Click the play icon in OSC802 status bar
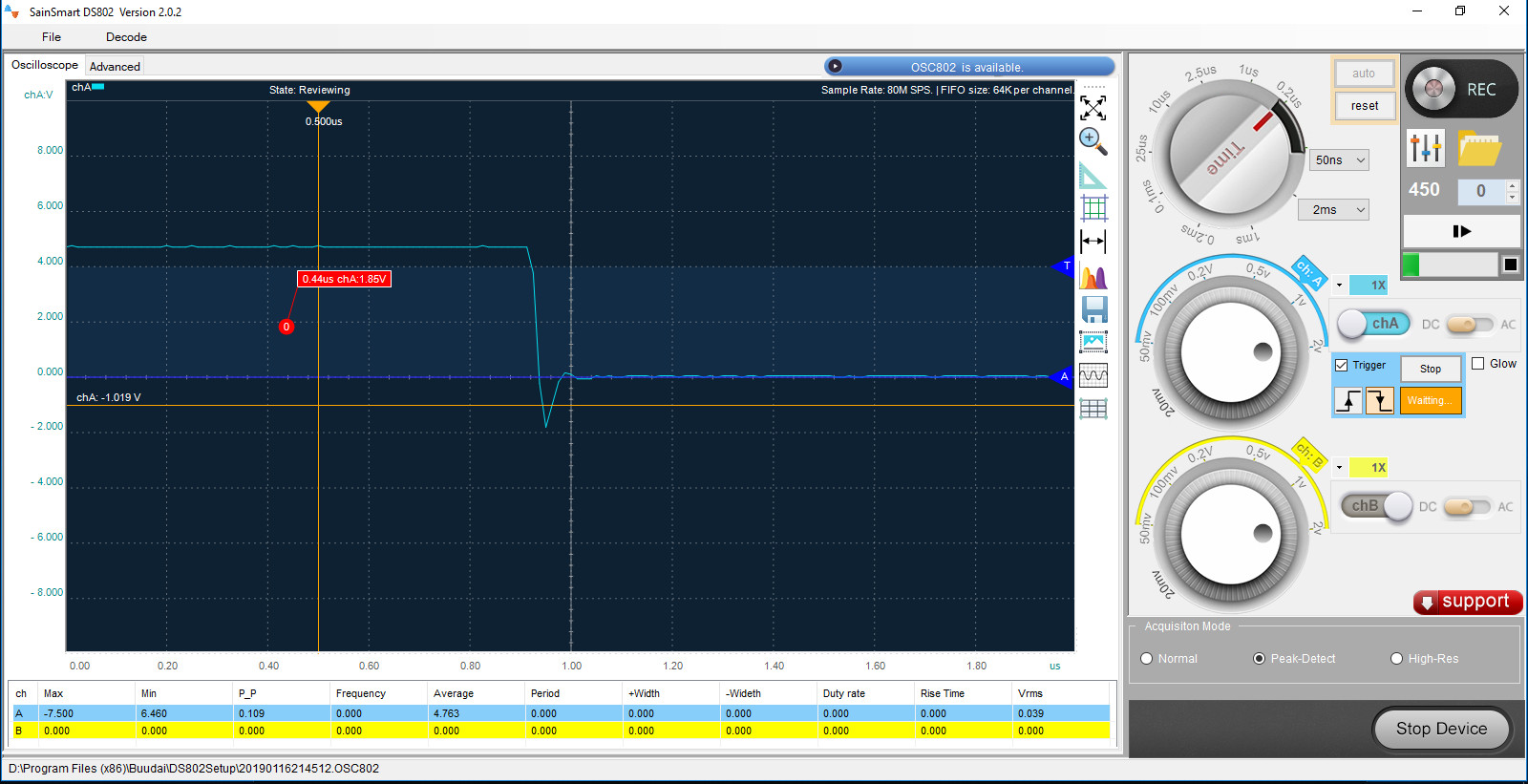The height and width of the screenshot is (784, 1528). (x=835, y=67)
